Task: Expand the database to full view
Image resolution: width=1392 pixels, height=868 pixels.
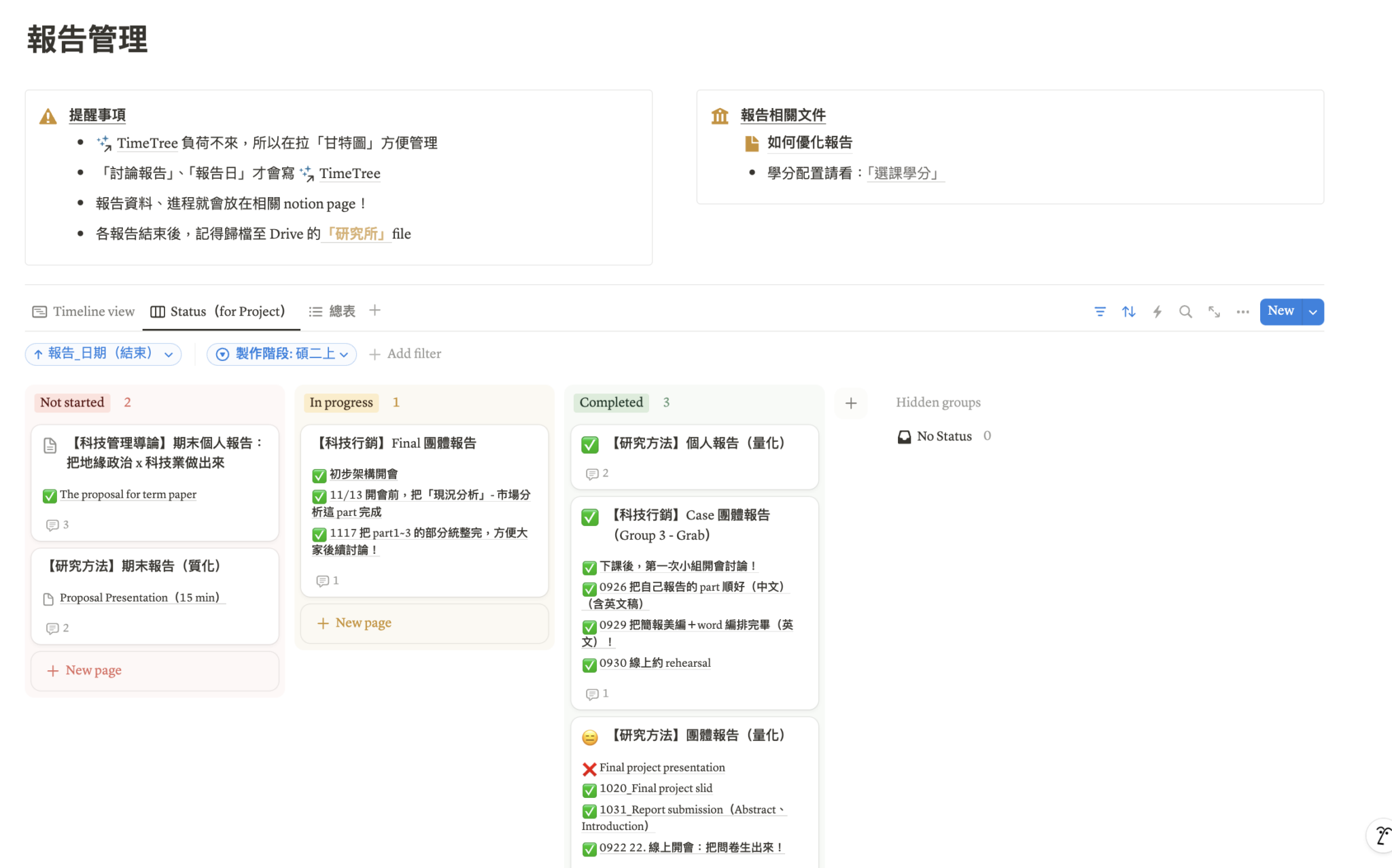Action: tap(1214, 312)
